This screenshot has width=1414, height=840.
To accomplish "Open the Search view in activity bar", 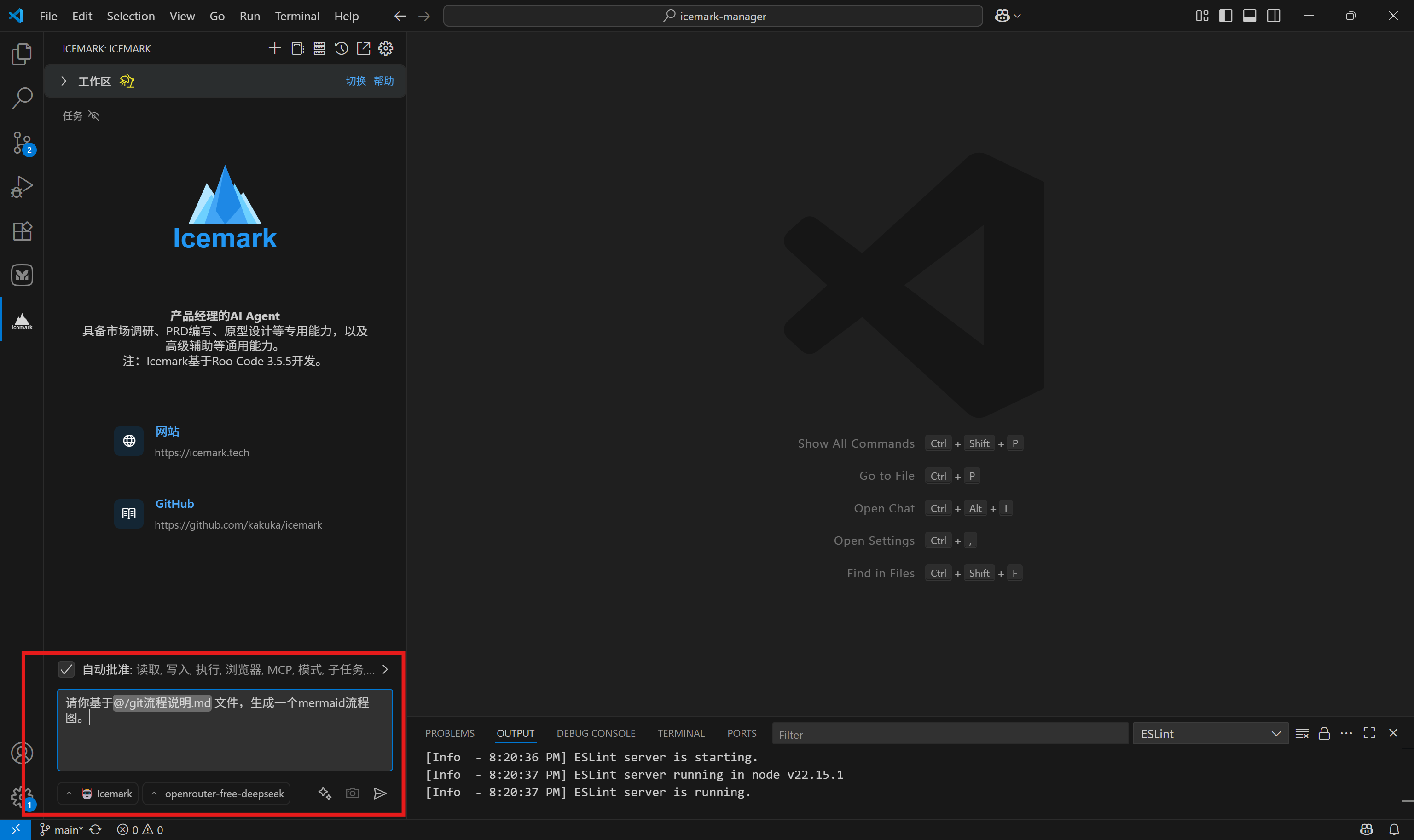I will click(x=22, y=98).
